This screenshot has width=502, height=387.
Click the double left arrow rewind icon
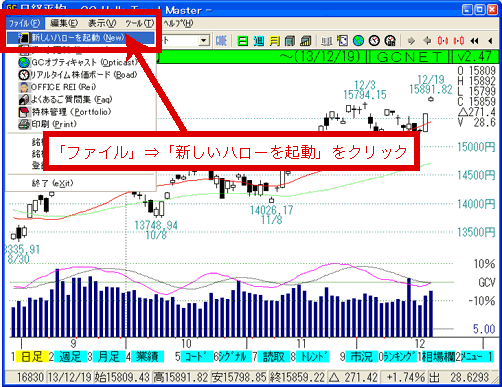pyautogui.click(x=475, y=41)
